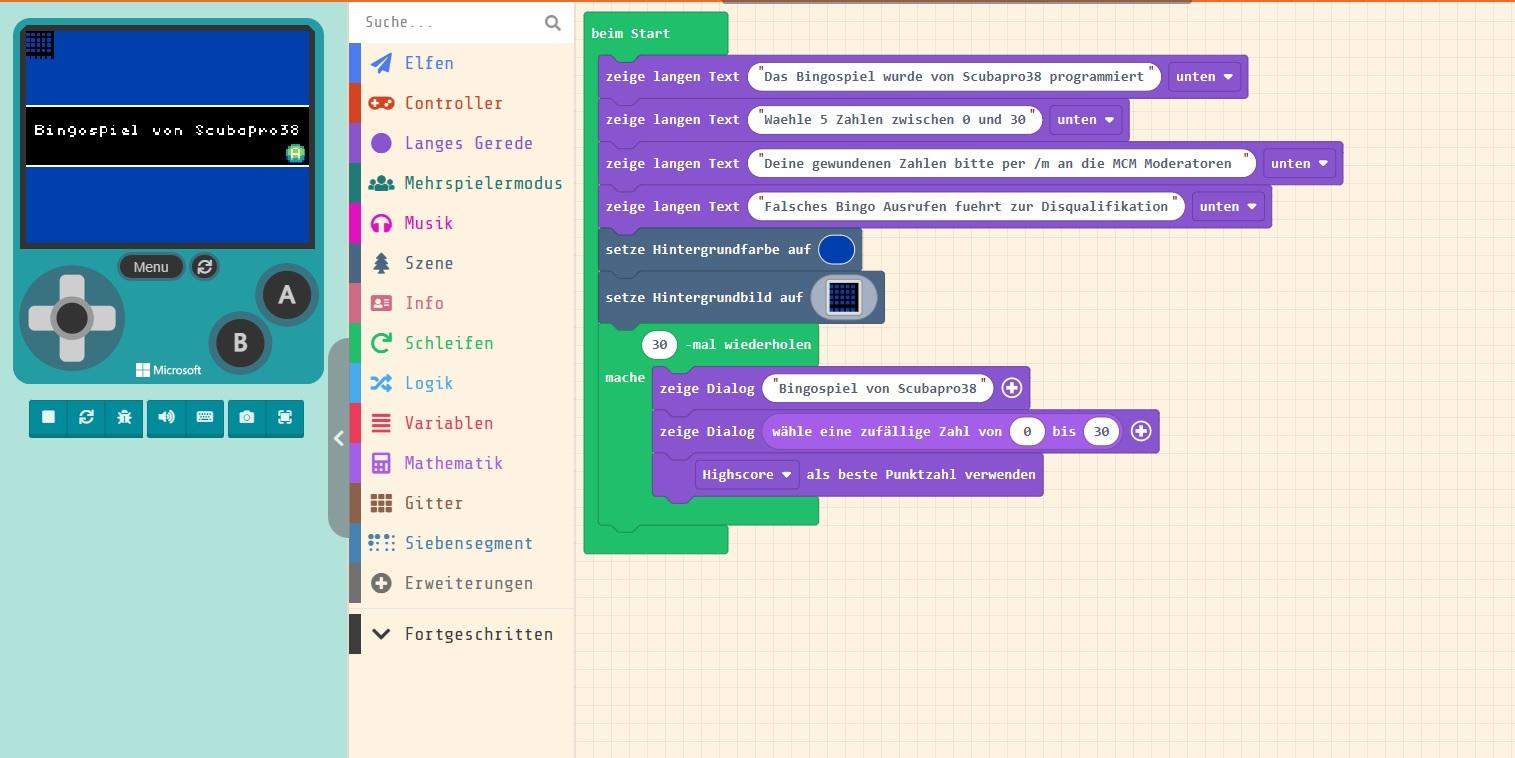This screenshot has height=758, width=1515.
Task: Click the blue Hintergrundfarbe color swatch
Action: tap(836, 249)
